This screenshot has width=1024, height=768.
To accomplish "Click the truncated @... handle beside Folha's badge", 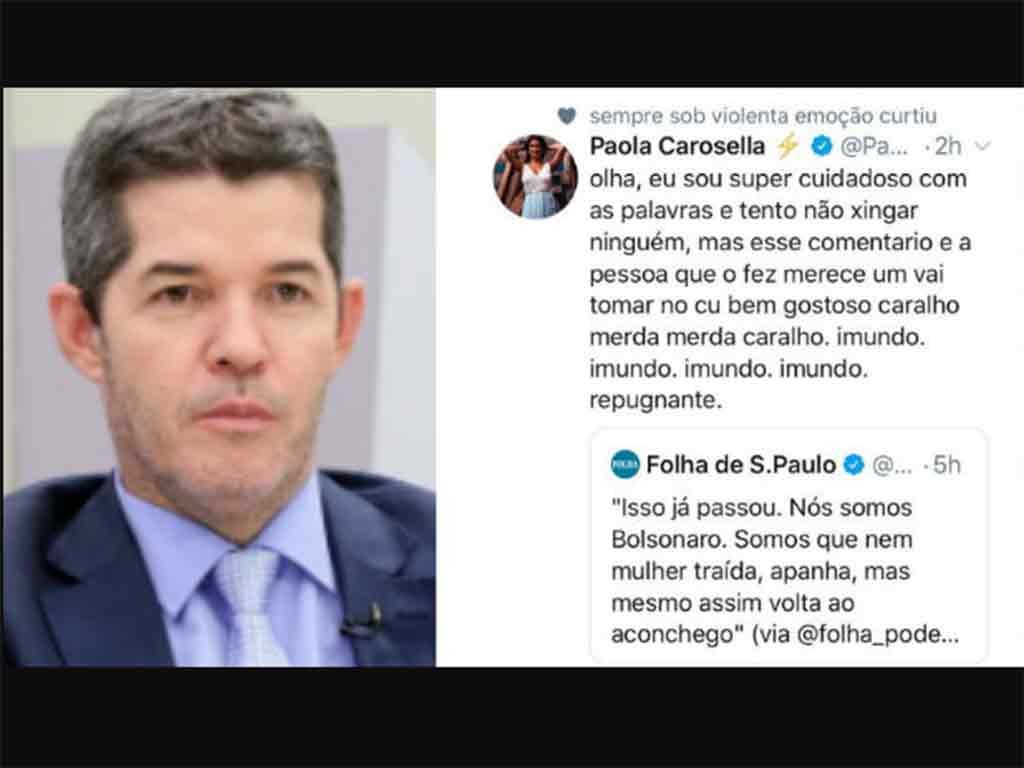I will 892,466.
